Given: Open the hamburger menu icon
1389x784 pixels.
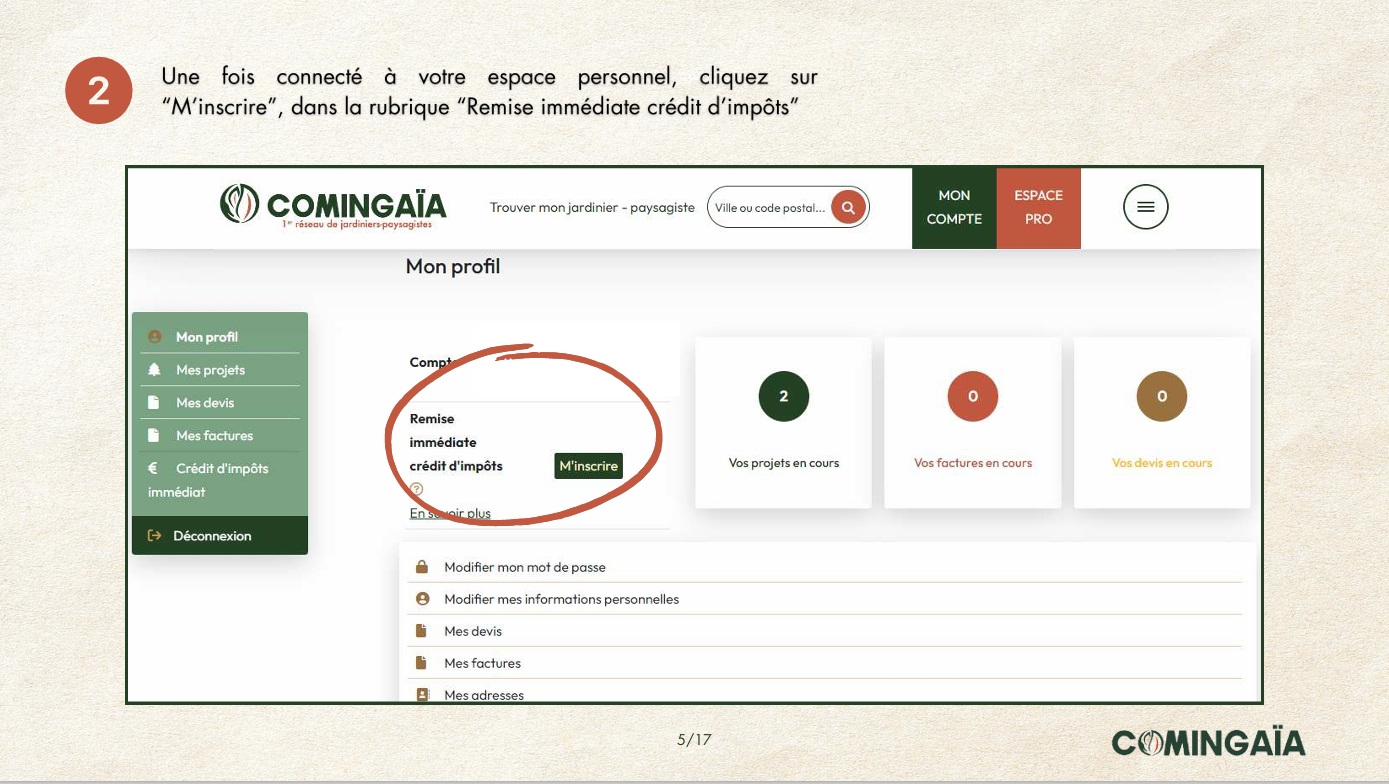Looking at the screenshot, I should pyautogui.click(x=1146, y=207).
